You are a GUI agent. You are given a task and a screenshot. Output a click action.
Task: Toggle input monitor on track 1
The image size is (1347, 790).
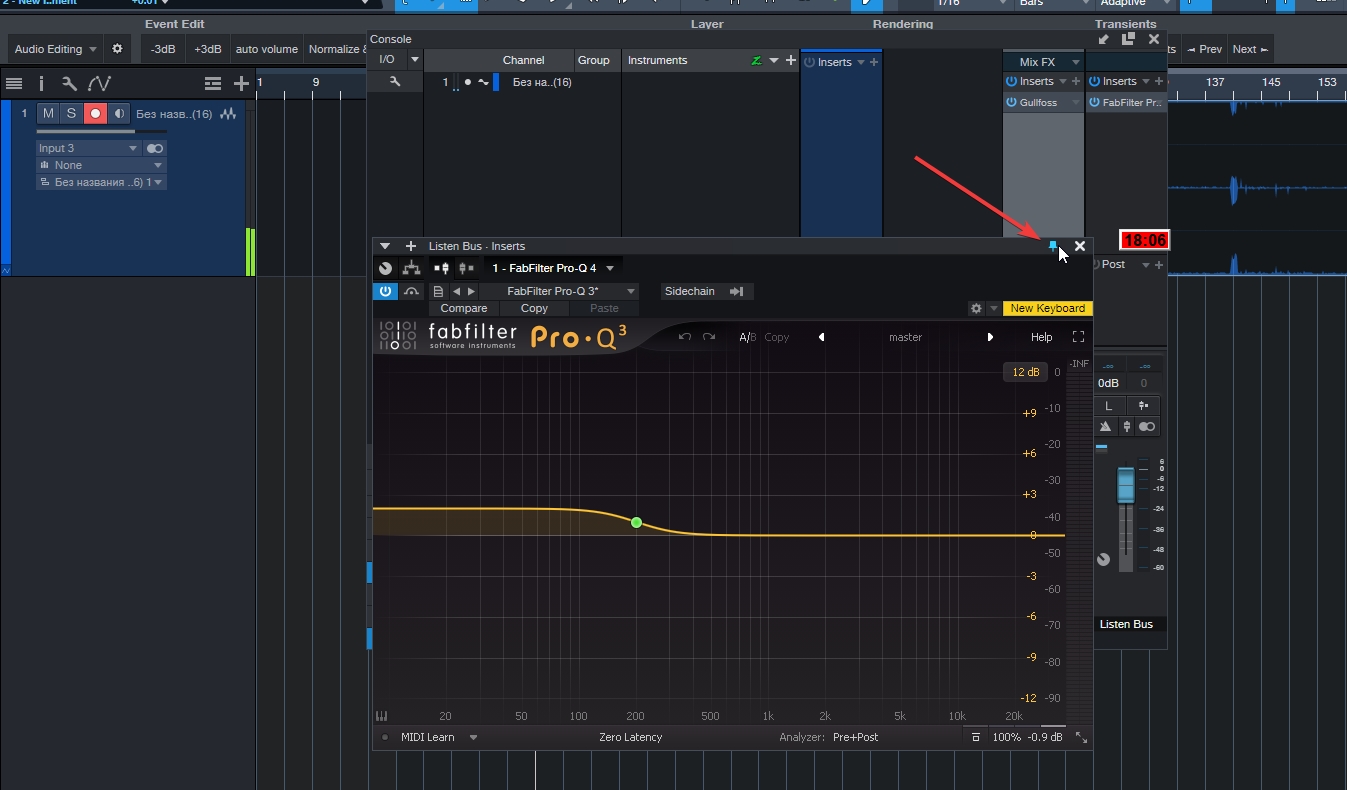(x=119, y=114)
